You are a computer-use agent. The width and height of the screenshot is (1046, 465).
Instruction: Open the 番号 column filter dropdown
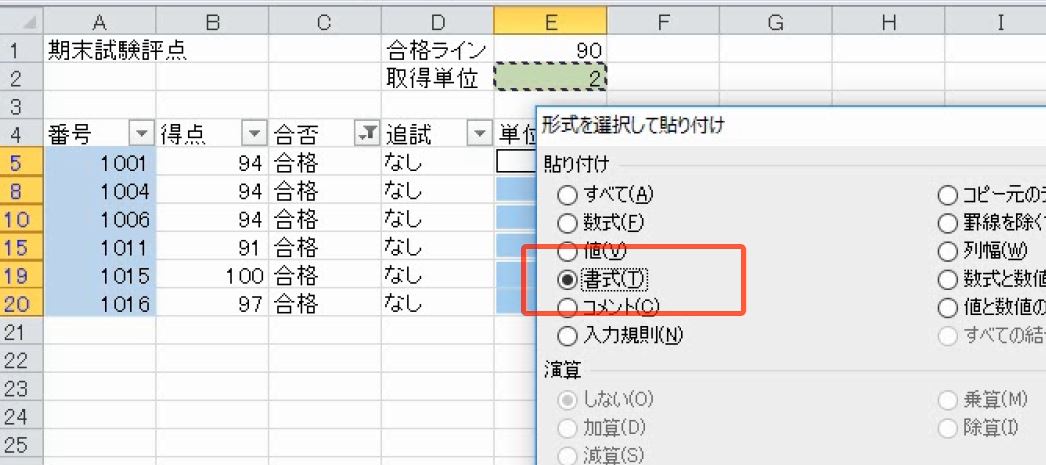click(141, 135)
